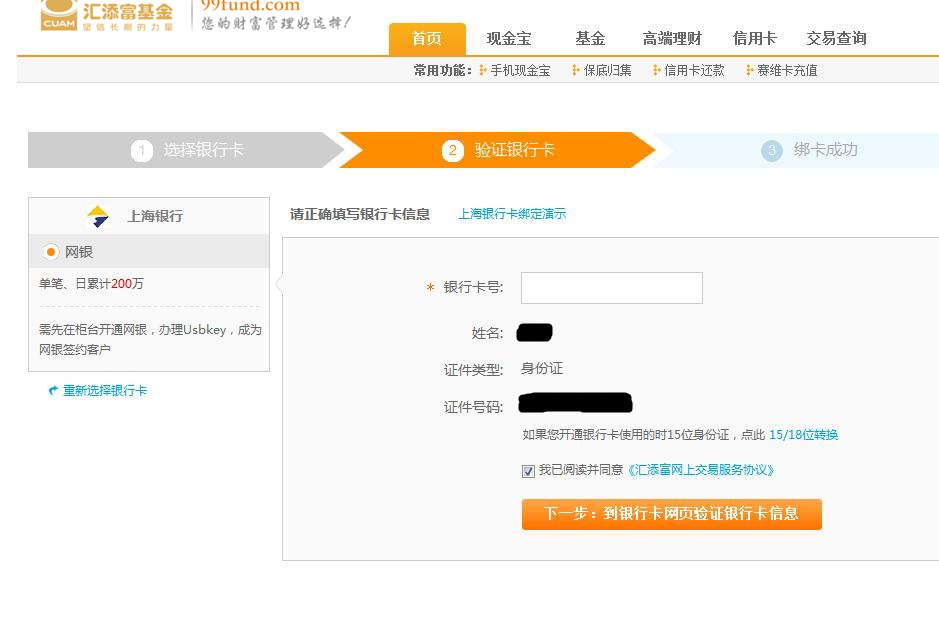
Task: Focus the 银行卡号 input field
Action: pyautogui.click(x=611, y=288)
